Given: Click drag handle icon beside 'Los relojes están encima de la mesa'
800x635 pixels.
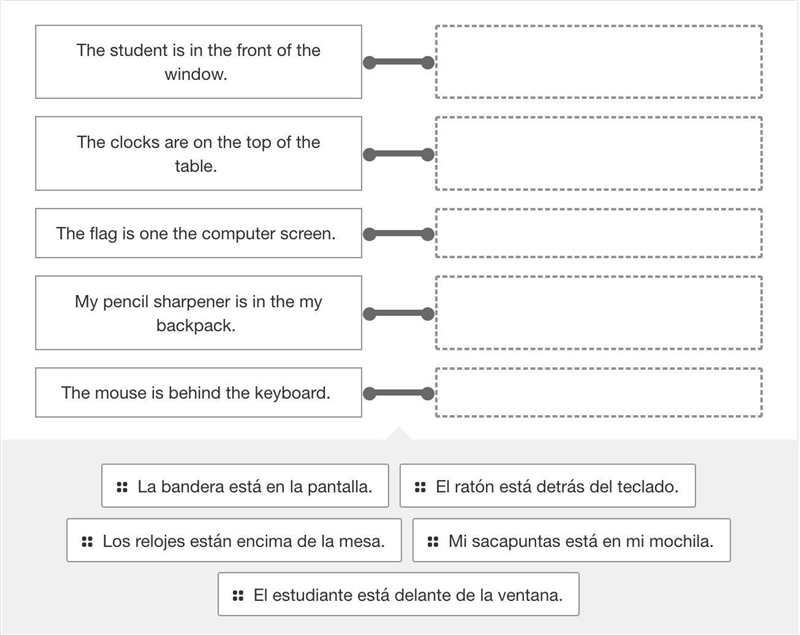Looking at the screenshot, I should (87, 542).
